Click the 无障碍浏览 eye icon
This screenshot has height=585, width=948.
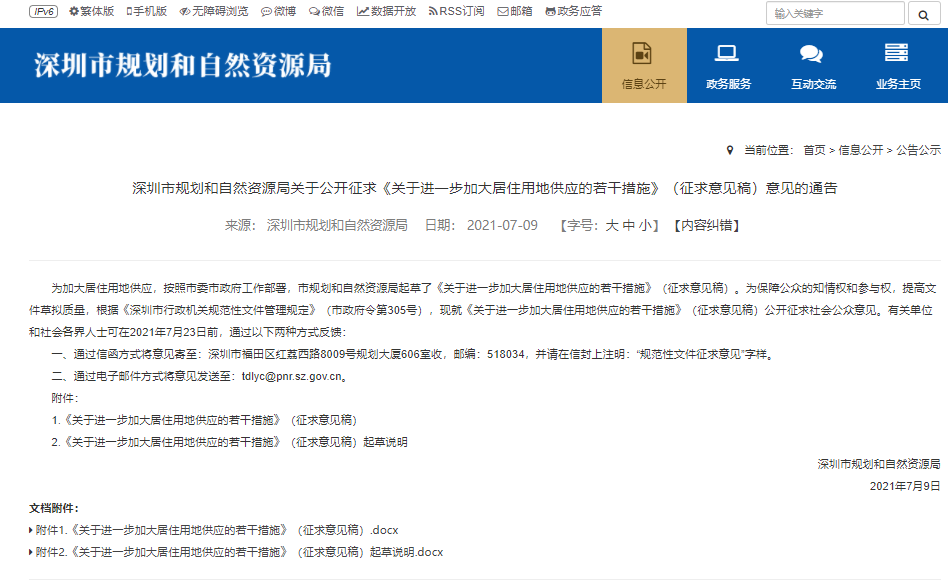[x=185, y=11]
